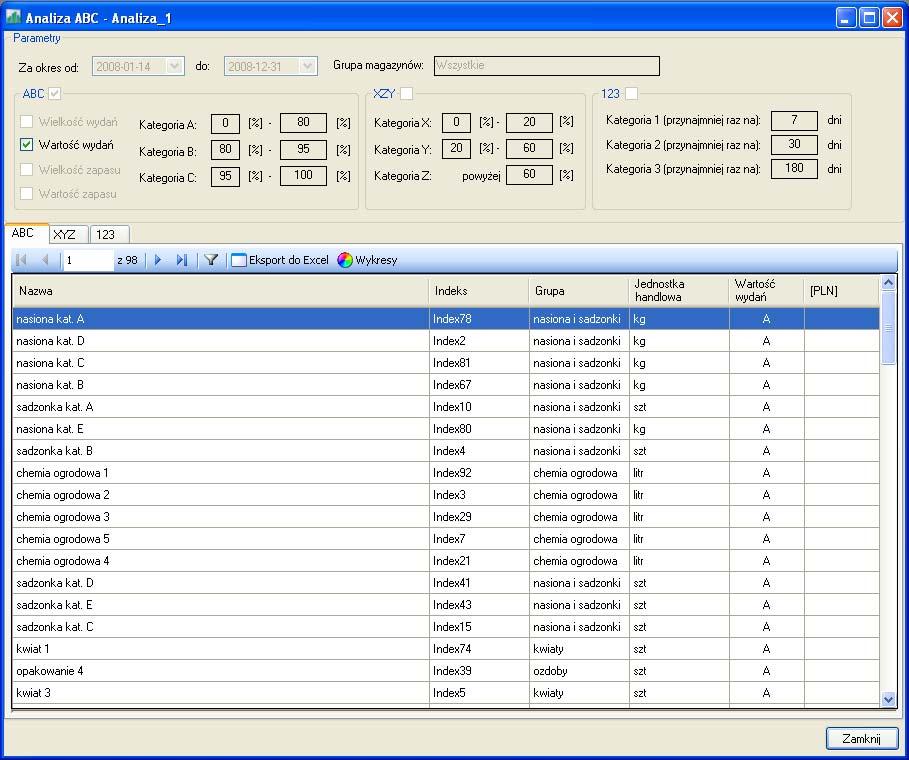Uncheck the Wartość wydań checkbox
Image resolution: width=909 pixels, height=760 pixels.
click(x=26, y=144)
